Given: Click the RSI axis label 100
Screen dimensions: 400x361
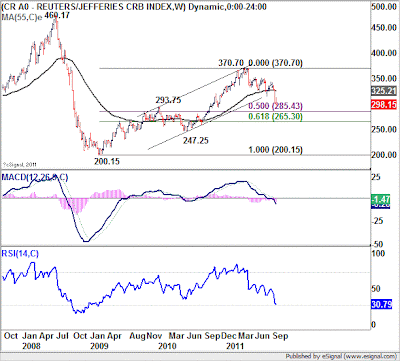Looking at the screenshot, I should coord(379,254).
